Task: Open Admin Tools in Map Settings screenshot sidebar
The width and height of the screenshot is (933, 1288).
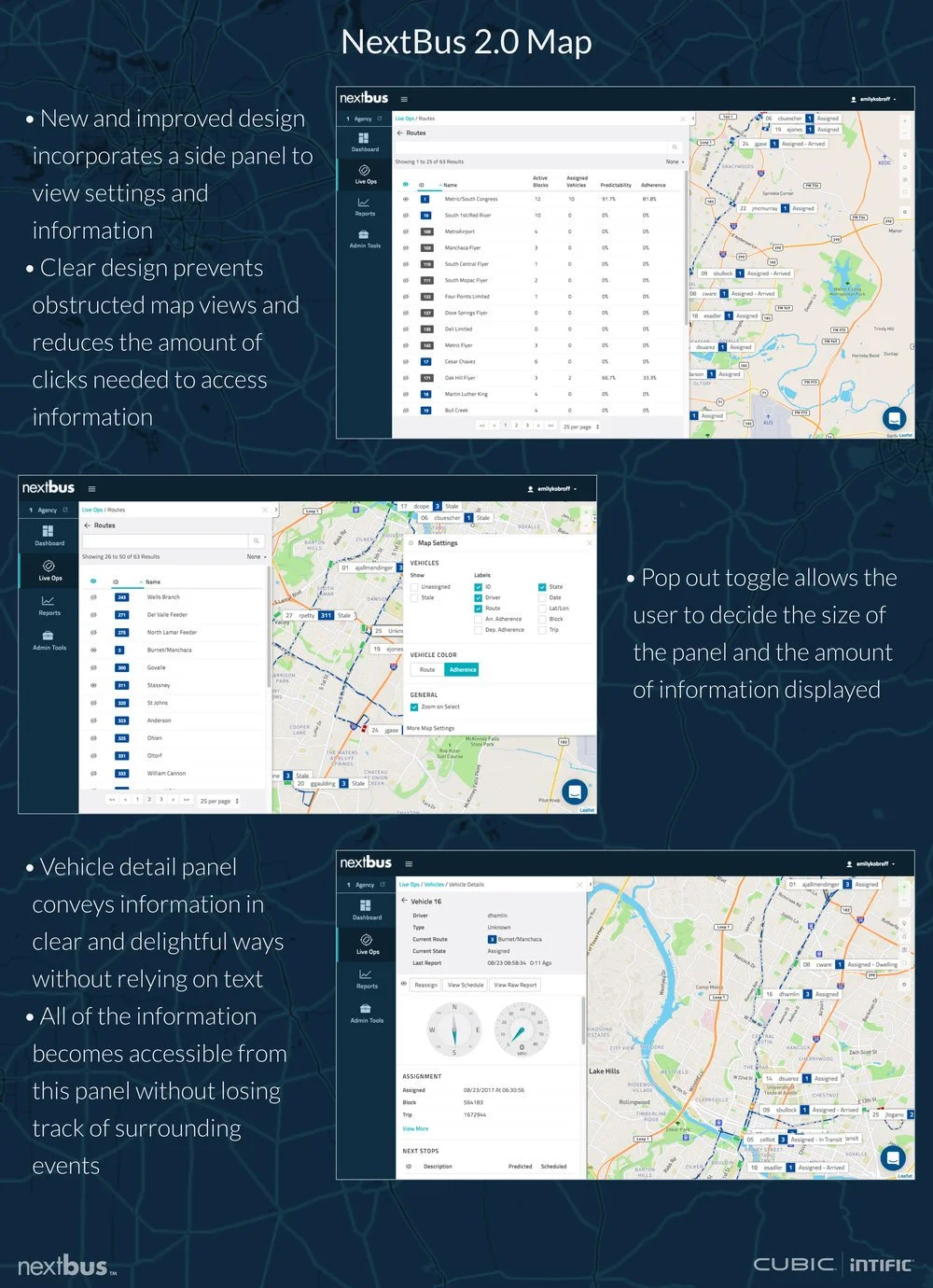Action: click(49, 640)
